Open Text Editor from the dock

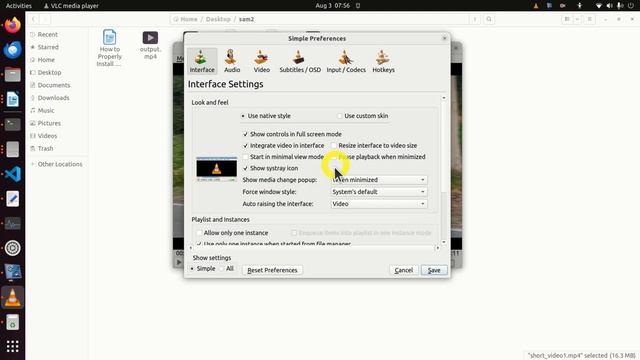(x=13, y=199)
